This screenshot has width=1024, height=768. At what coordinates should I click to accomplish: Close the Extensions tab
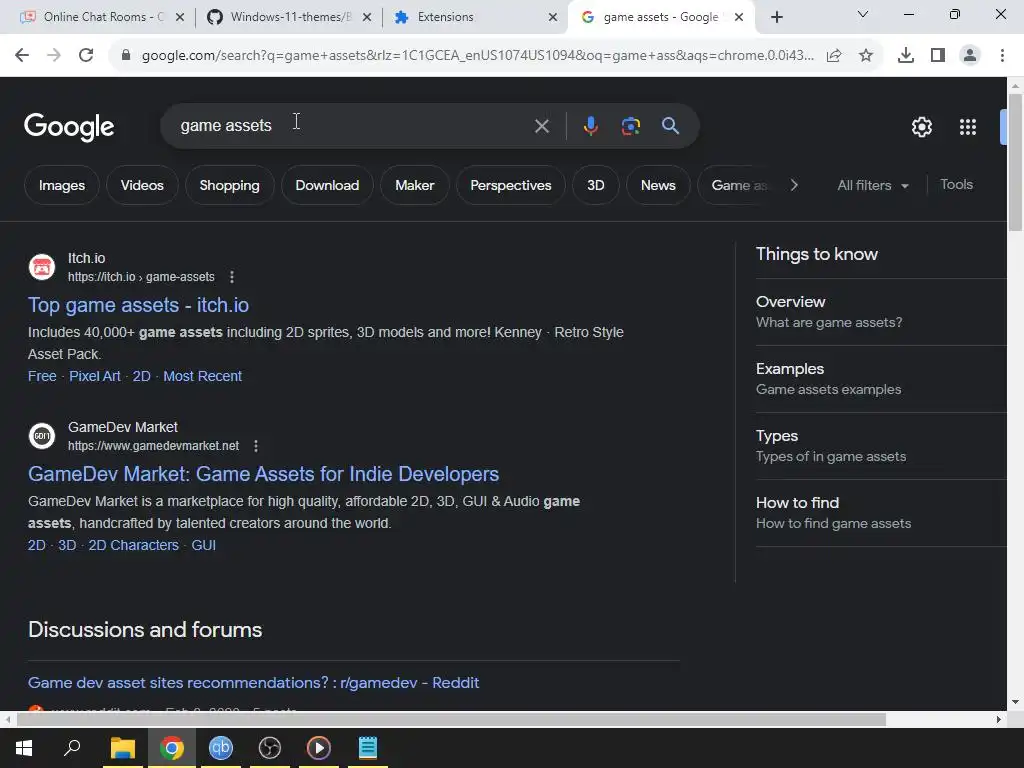click(x=553, y=18)
